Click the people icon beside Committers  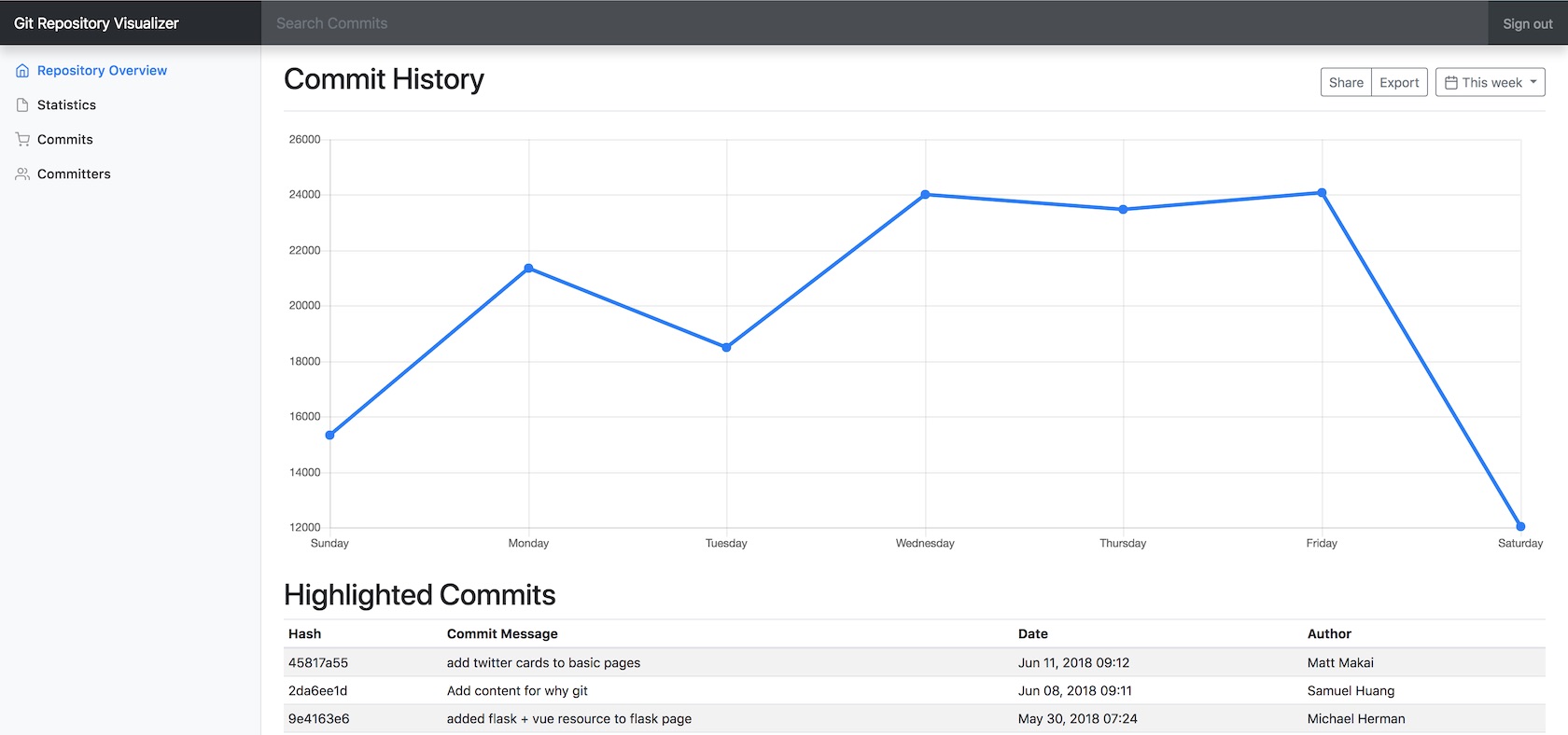(22, 174)
